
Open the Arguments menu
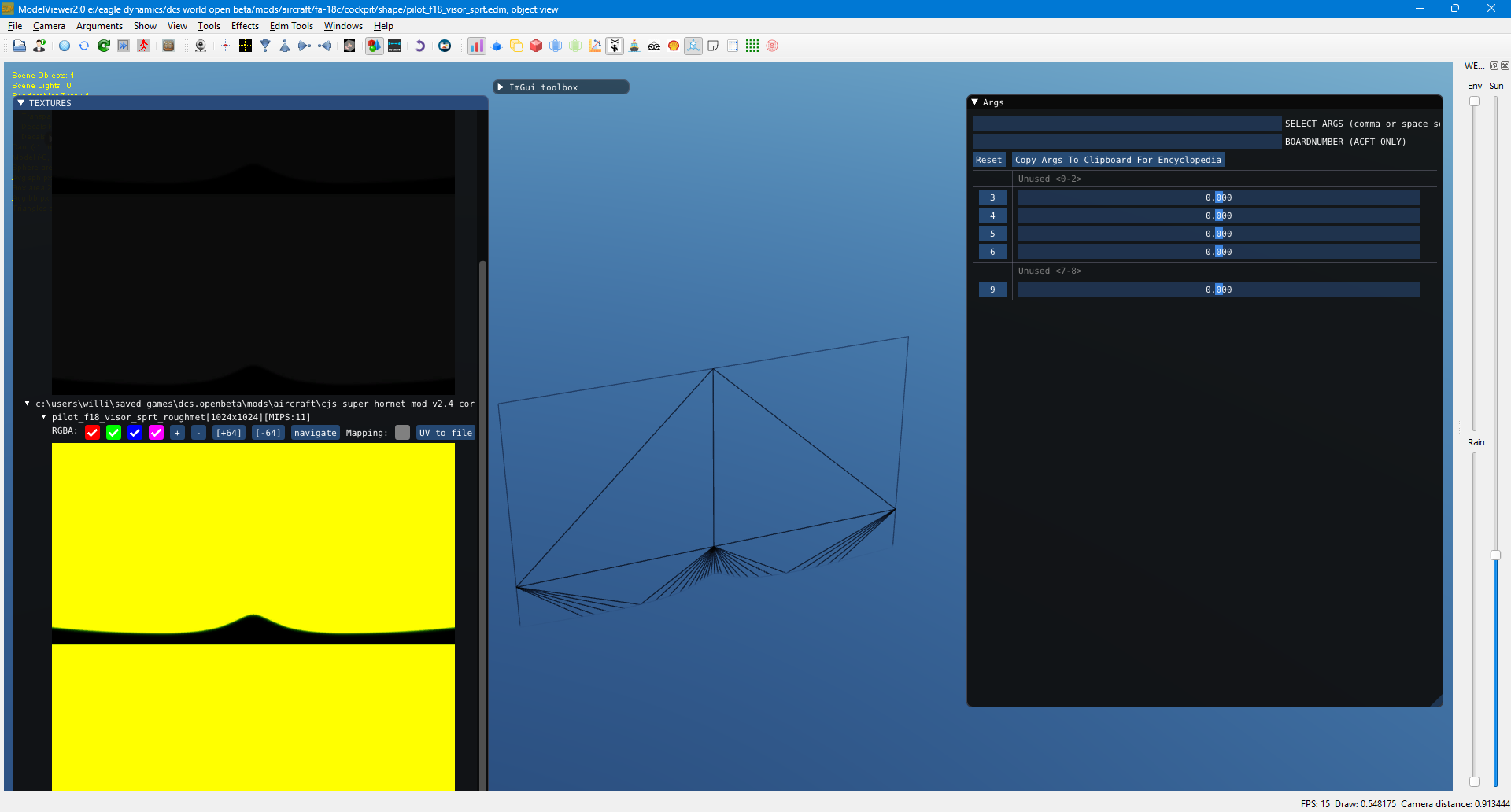(x=99, y=26)
